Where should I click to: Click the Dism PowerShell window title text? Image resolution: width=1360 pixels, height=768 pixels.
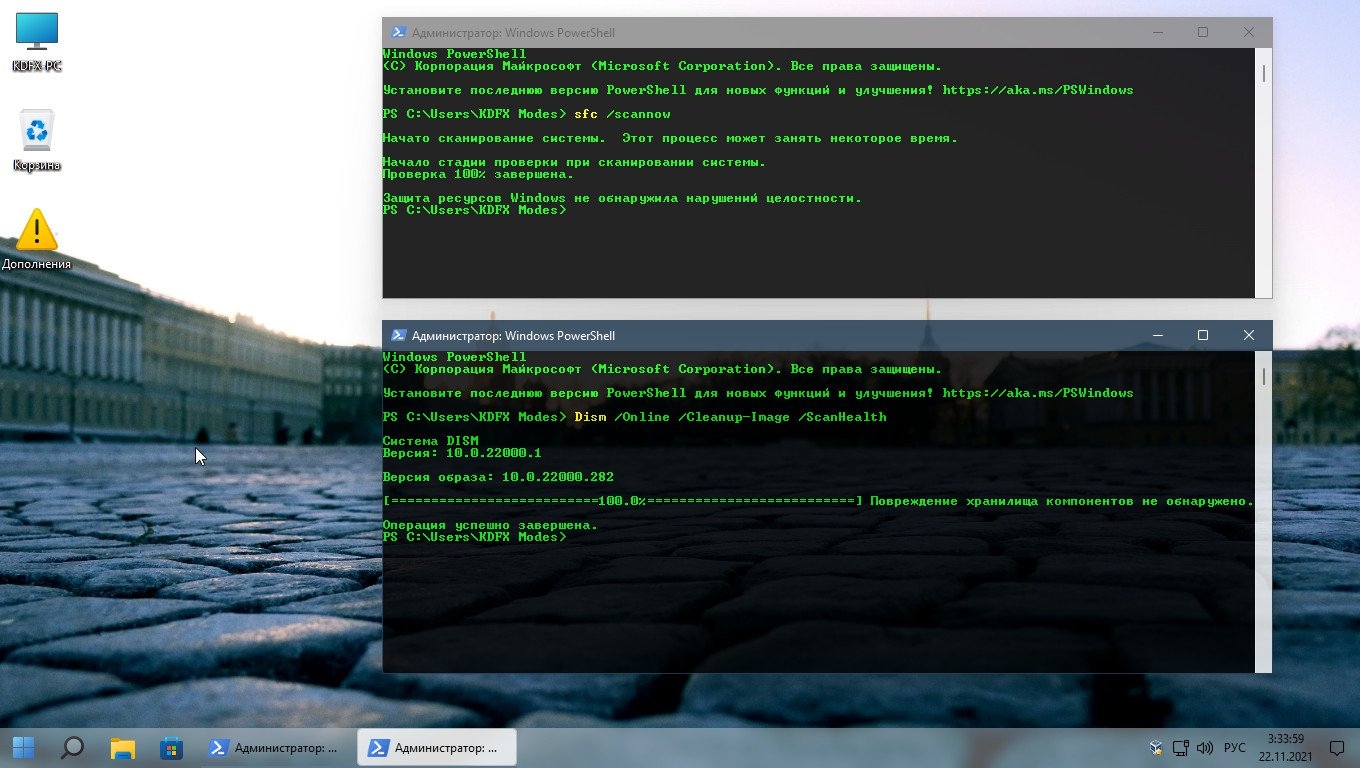click(x=513, y=335)
